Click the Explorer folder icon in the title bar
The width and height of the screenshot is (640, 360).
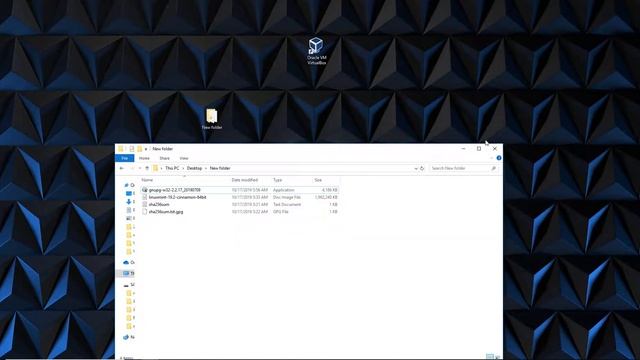pyautogui.click(x=121, y=149)
